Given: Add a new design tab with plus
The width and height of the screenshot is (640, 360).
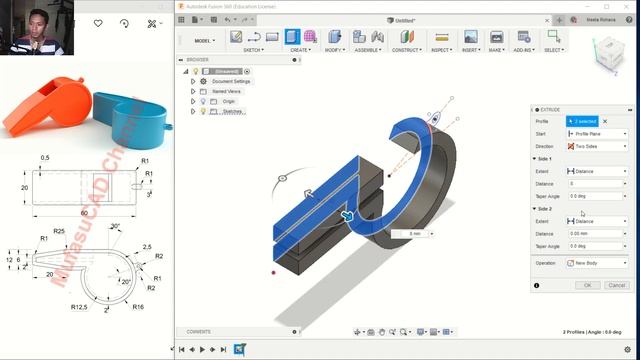Looking at the screenshot, I should pos(559,20).
